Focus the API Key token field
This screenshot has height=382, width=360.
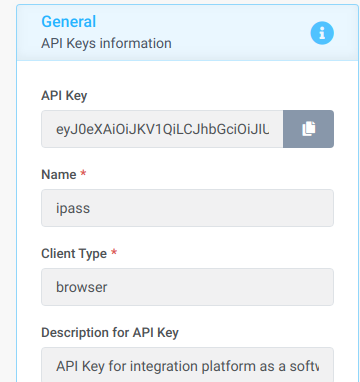point(162,129)
